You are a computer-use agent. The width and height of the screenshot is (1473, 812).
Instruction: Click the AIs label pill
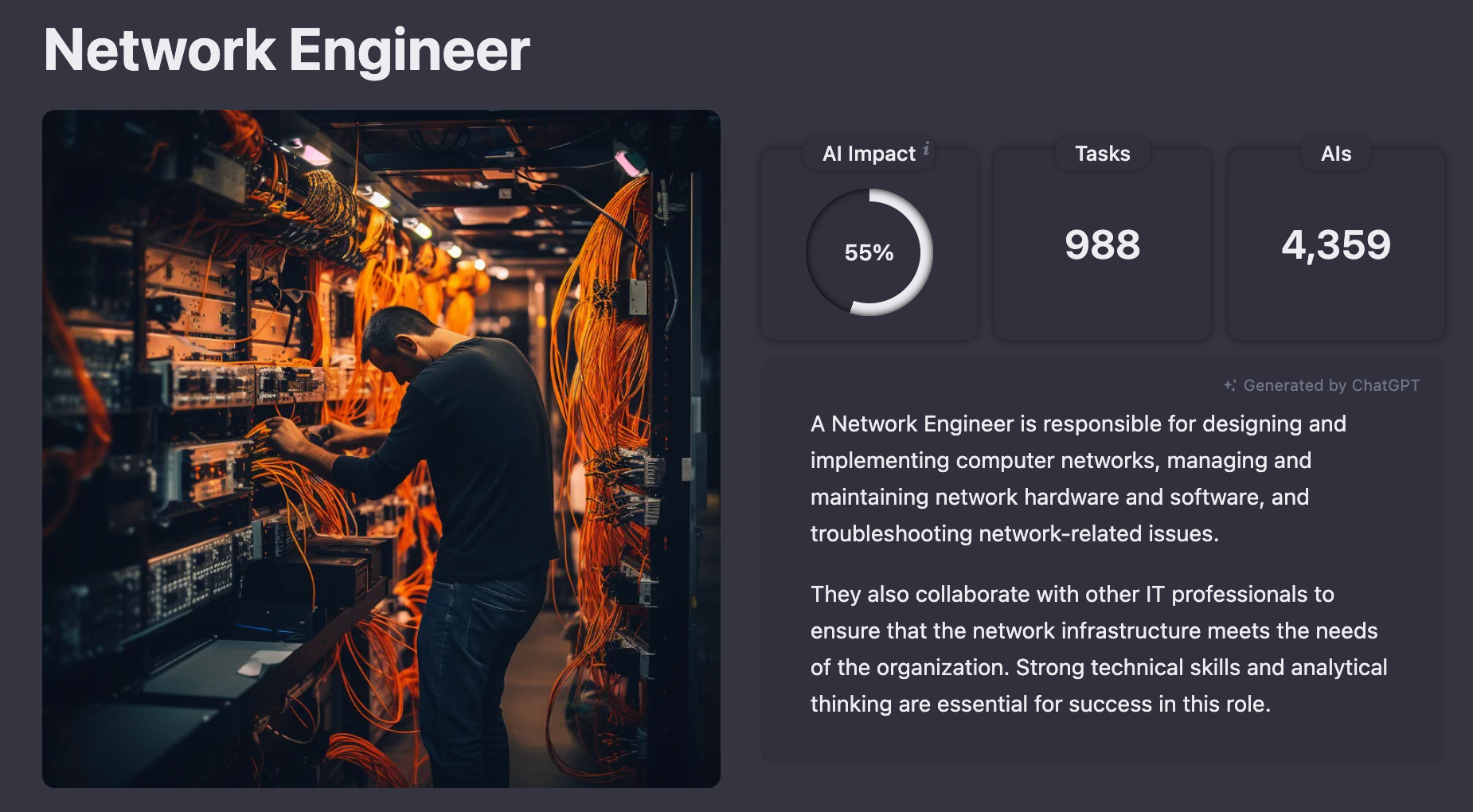[x=1335, y=154]
